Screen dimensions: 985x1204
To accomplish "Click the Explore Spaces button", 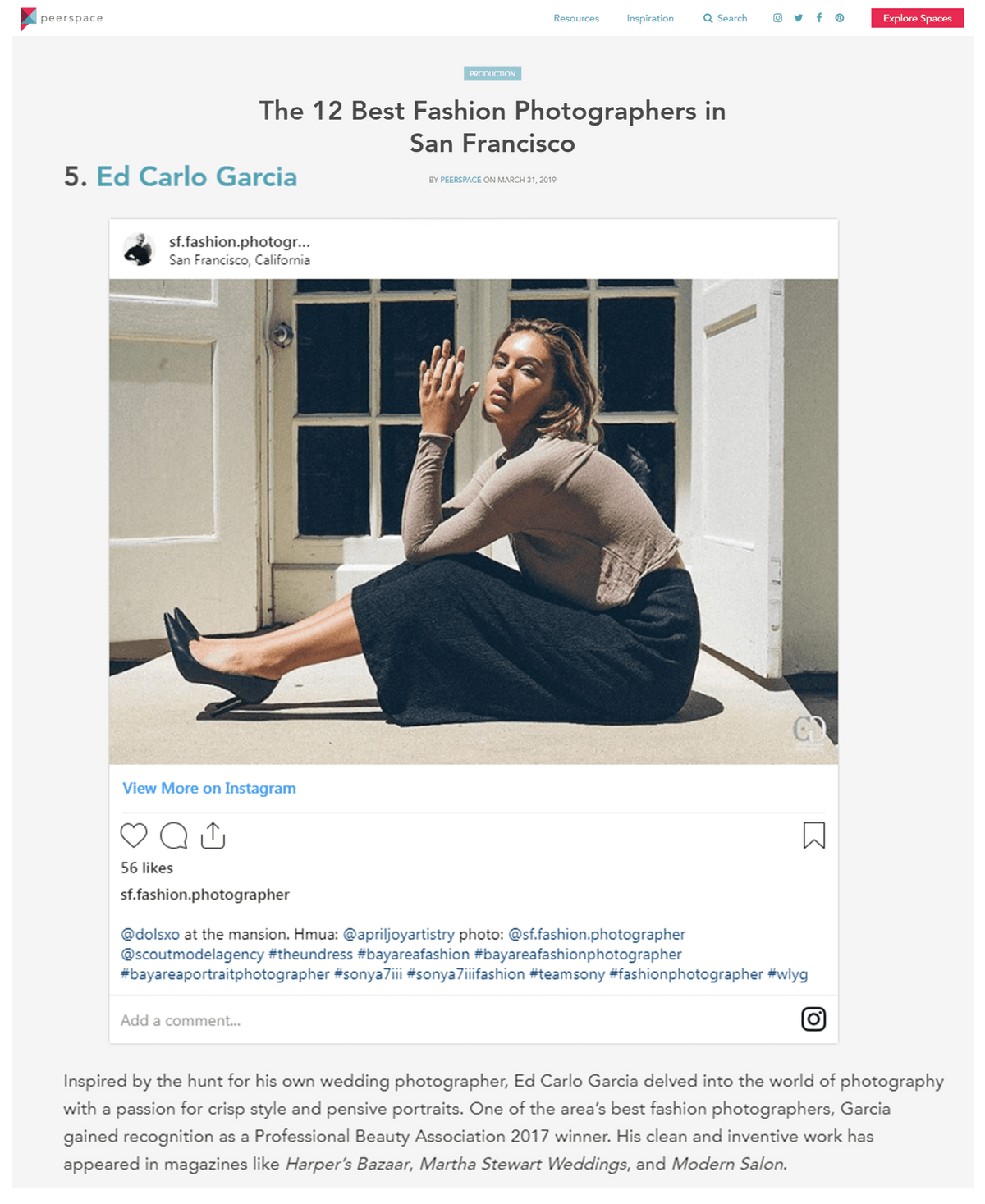I will pyautogui.click(x=917, y=18).
